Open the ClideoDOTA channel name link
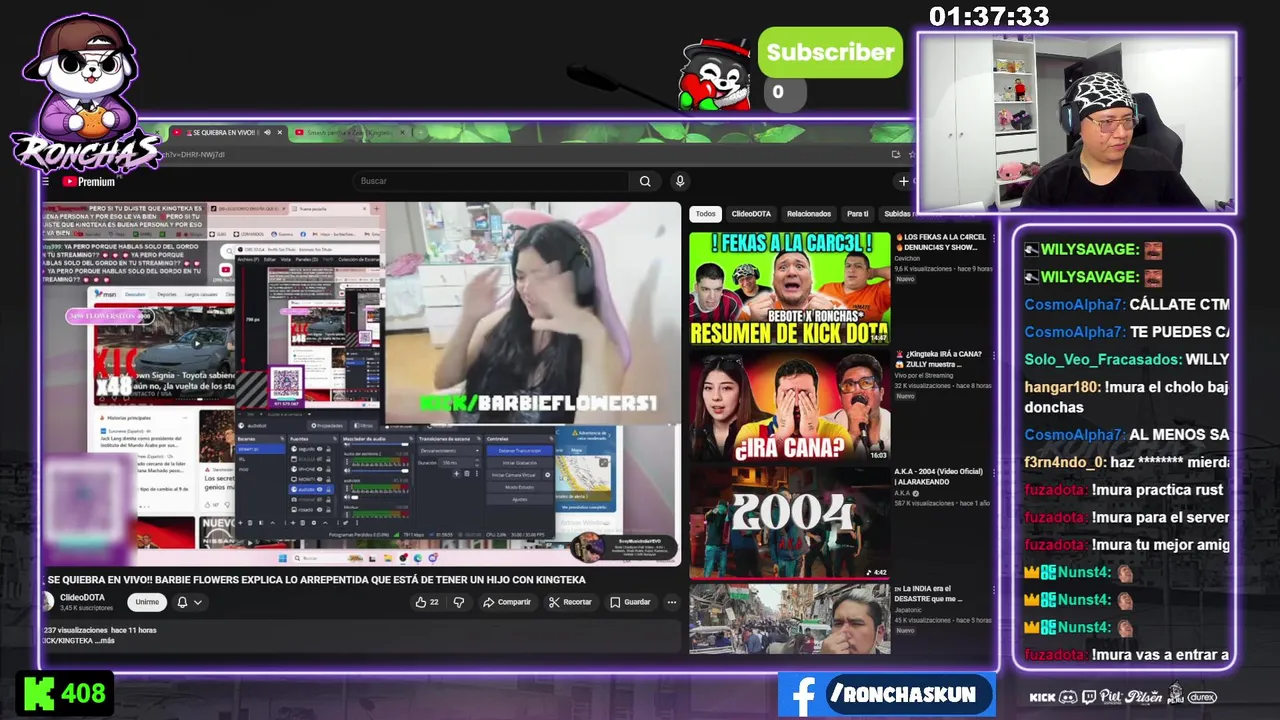The height and width of the screenshot is (720, 1280). click(82, 597)
